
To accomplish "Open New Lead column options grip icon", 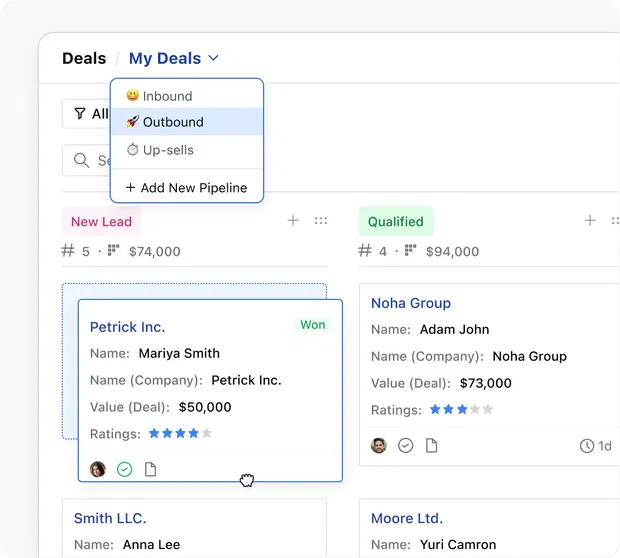I will click(x=321, y=221).
